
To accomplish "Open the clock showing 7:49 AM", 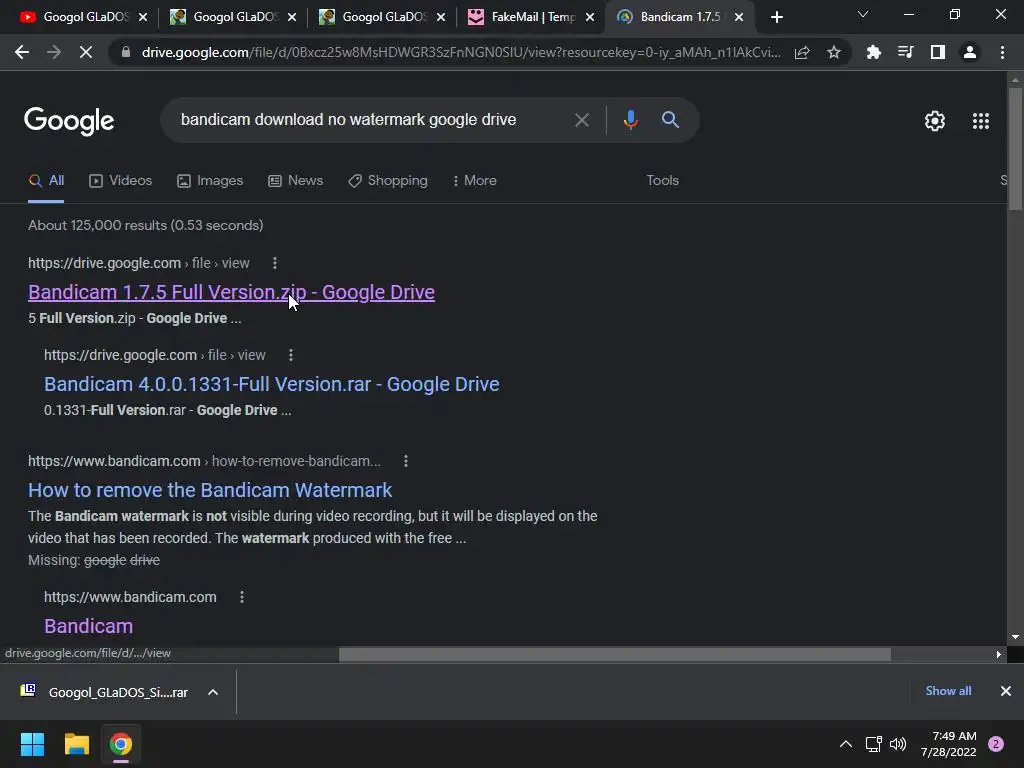I will pos(949,744).
